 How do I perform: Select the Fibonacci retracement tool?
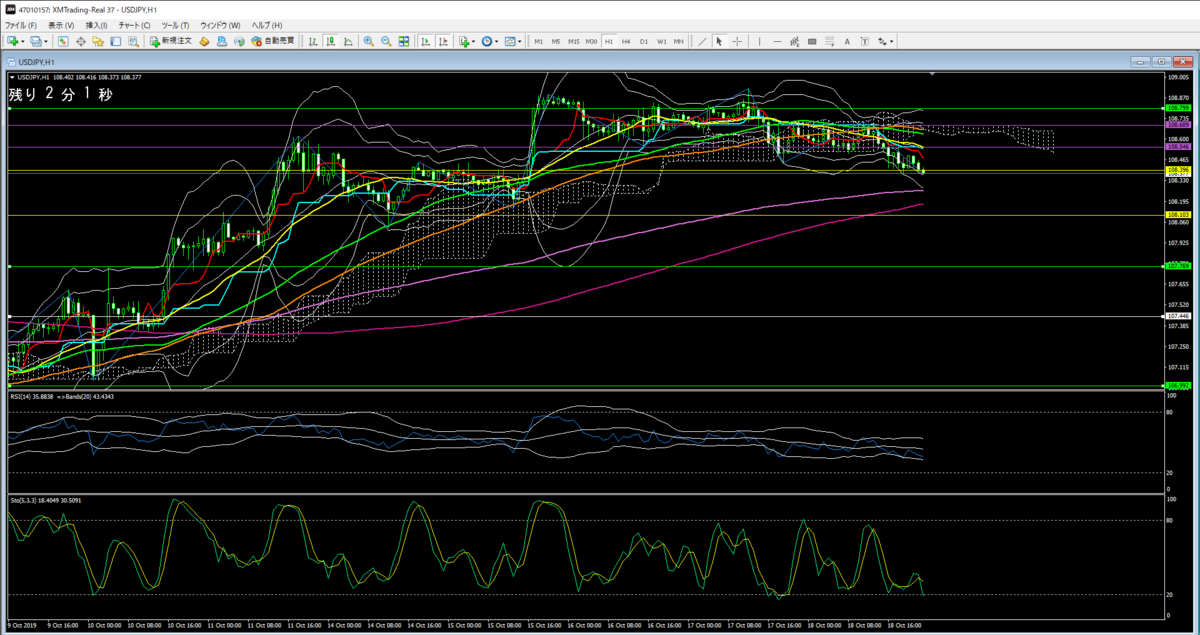point(829,41)
